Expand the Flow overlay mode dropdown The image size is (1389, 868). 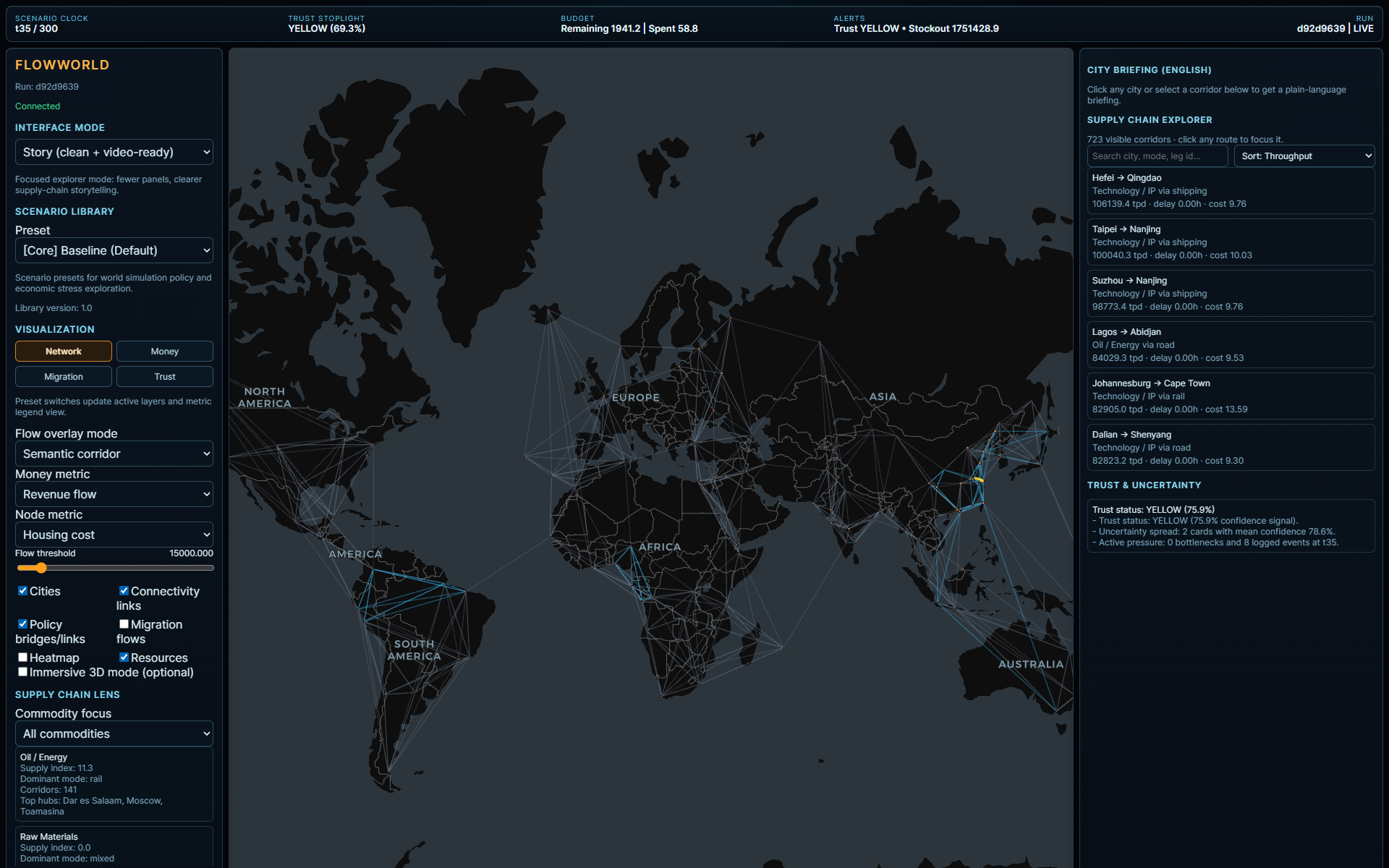pyautogui.click(x=114, y=454)
